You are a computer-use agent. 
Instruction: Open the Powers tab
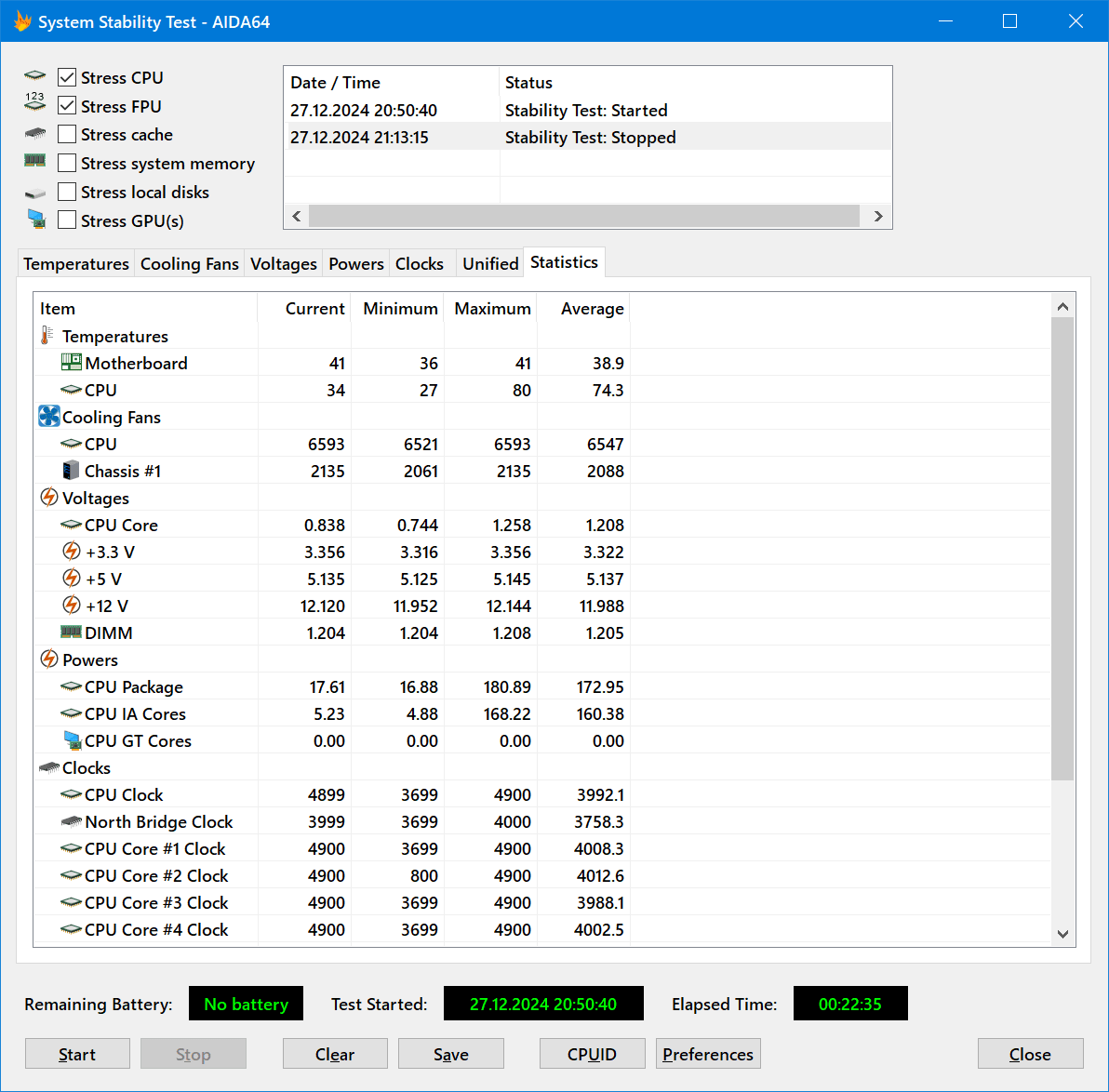(x=355, y=264)
